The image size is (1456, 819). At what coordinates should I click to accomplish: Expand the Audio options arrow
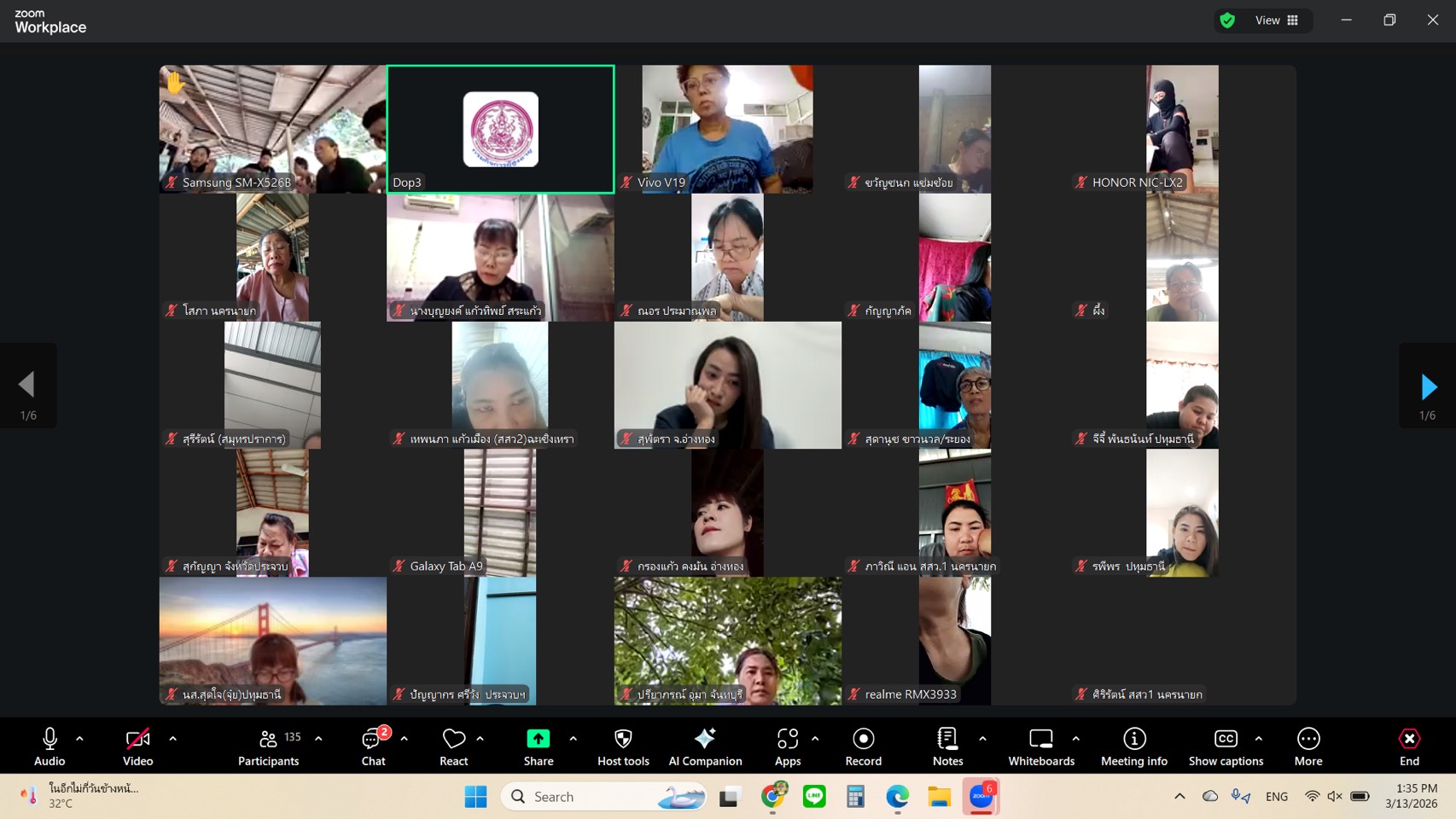(x=80, y=739)
